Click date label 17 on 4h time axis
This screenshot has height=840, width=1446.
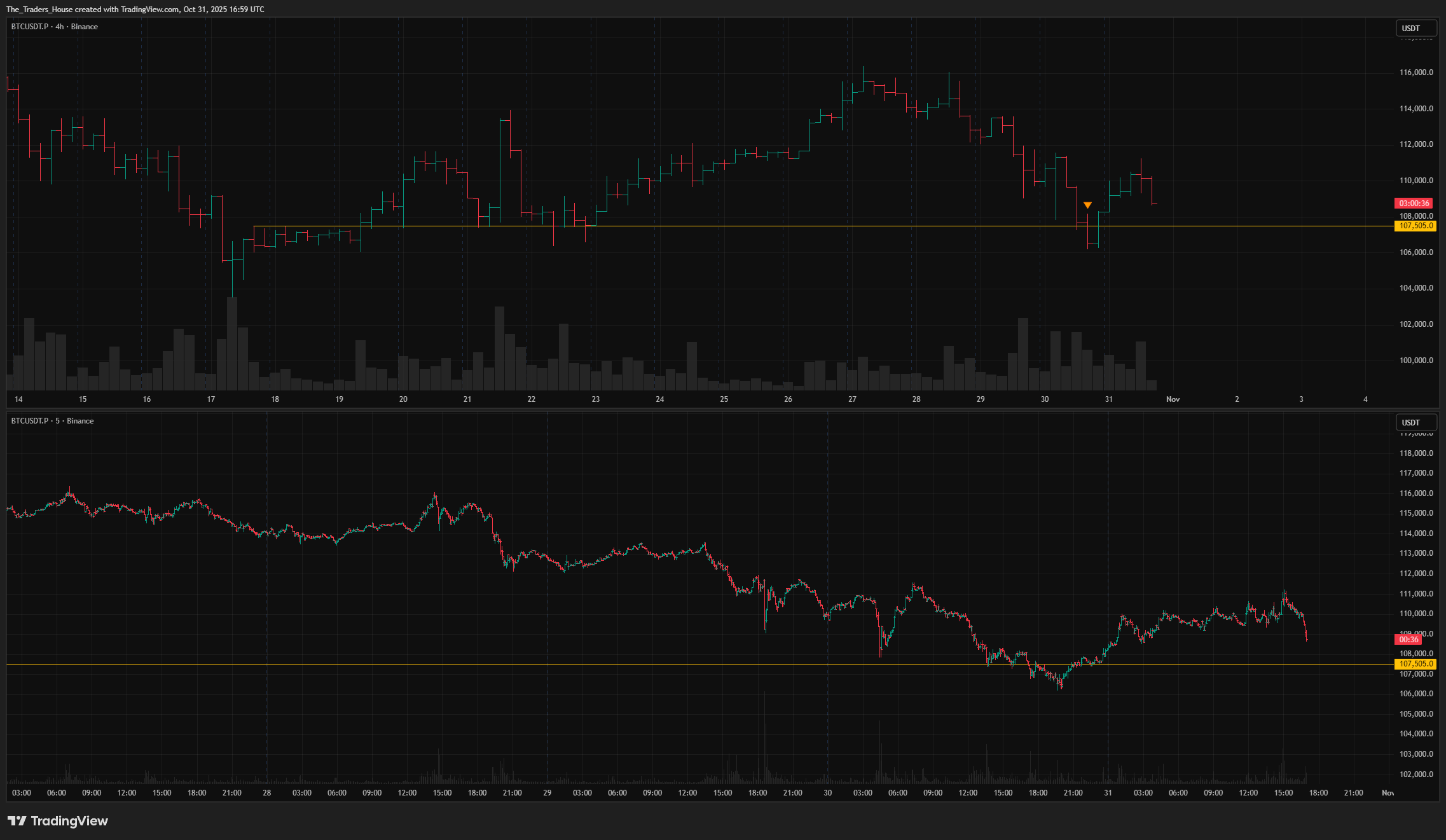[x=211, y=399]
